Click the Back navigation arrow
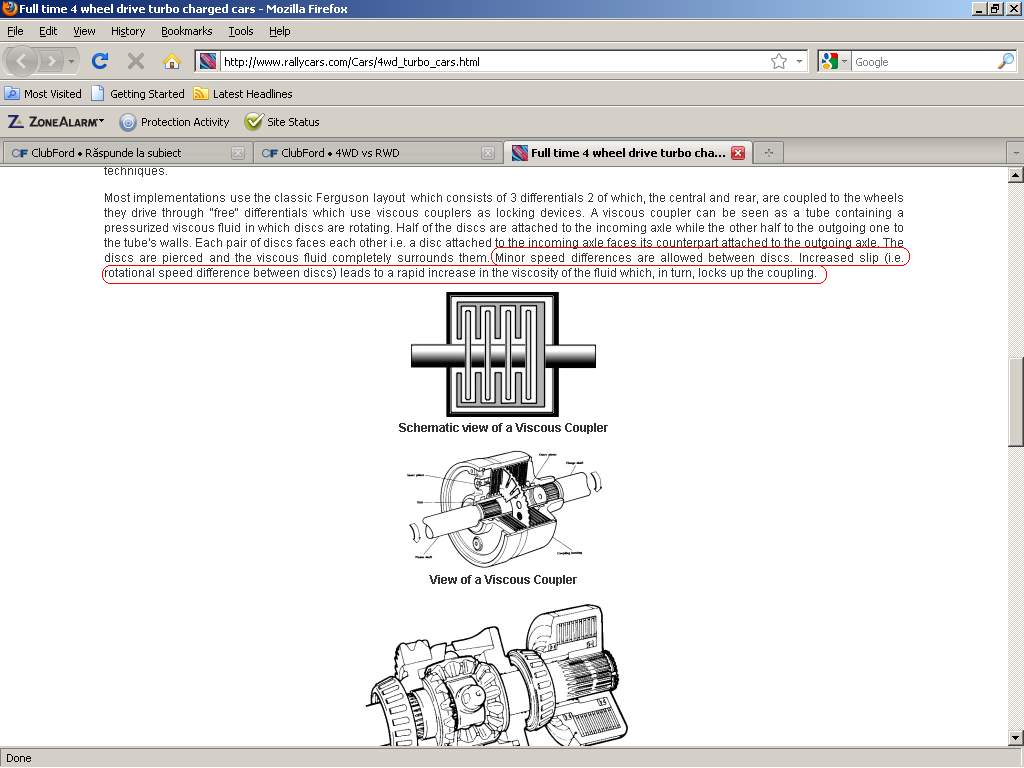 22,61
